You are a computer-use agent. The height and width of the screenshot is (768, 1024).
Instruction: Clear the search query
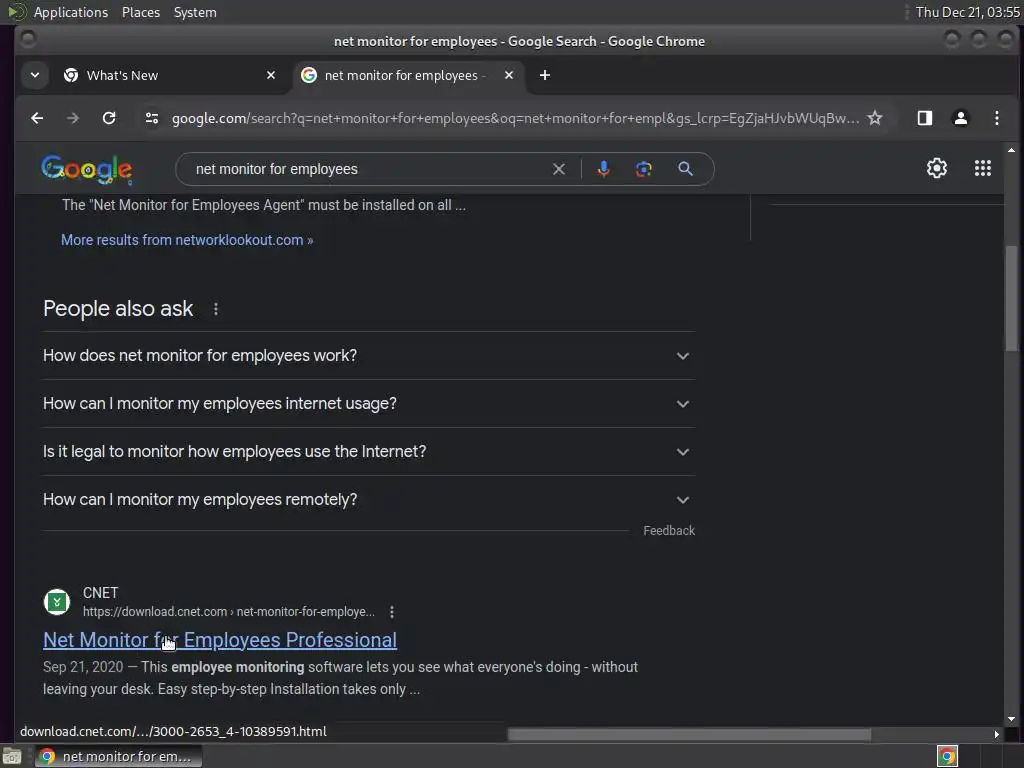pos(559,169)
